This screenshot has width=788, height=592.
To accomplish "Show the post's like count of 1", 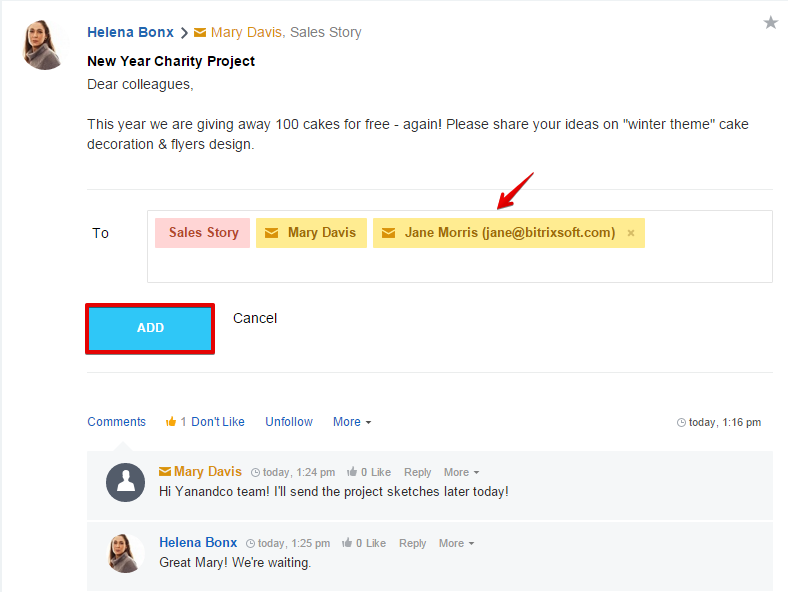I will point(183,422).
